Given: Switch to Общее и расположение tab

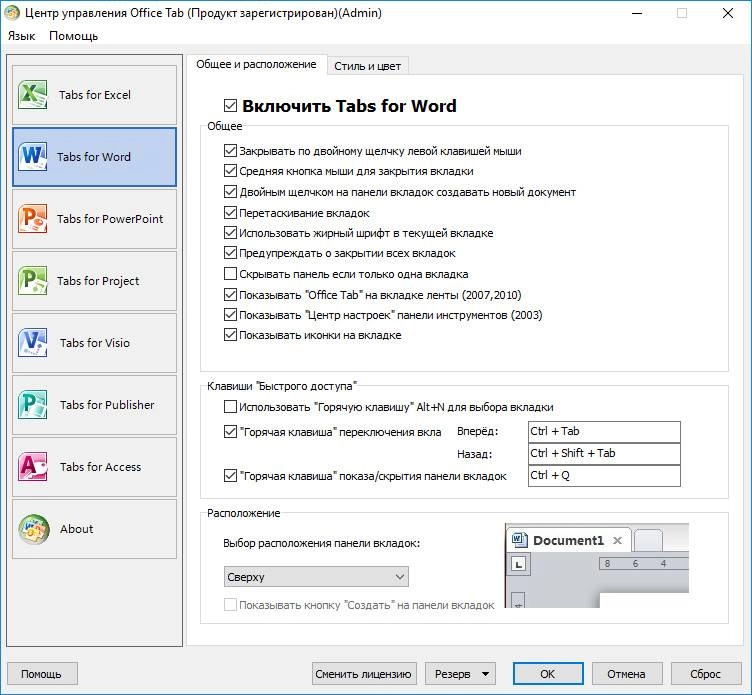Looking at the screenshot, I should [256, 64].
